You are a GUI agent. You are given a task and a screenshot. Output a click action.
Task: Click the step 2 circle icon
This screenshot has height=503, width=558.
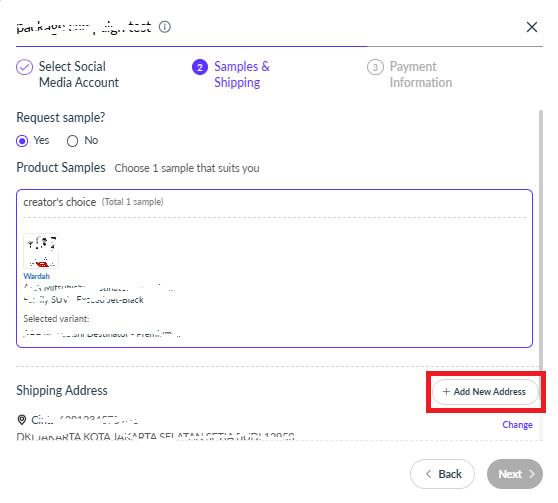tap(200, 67)
